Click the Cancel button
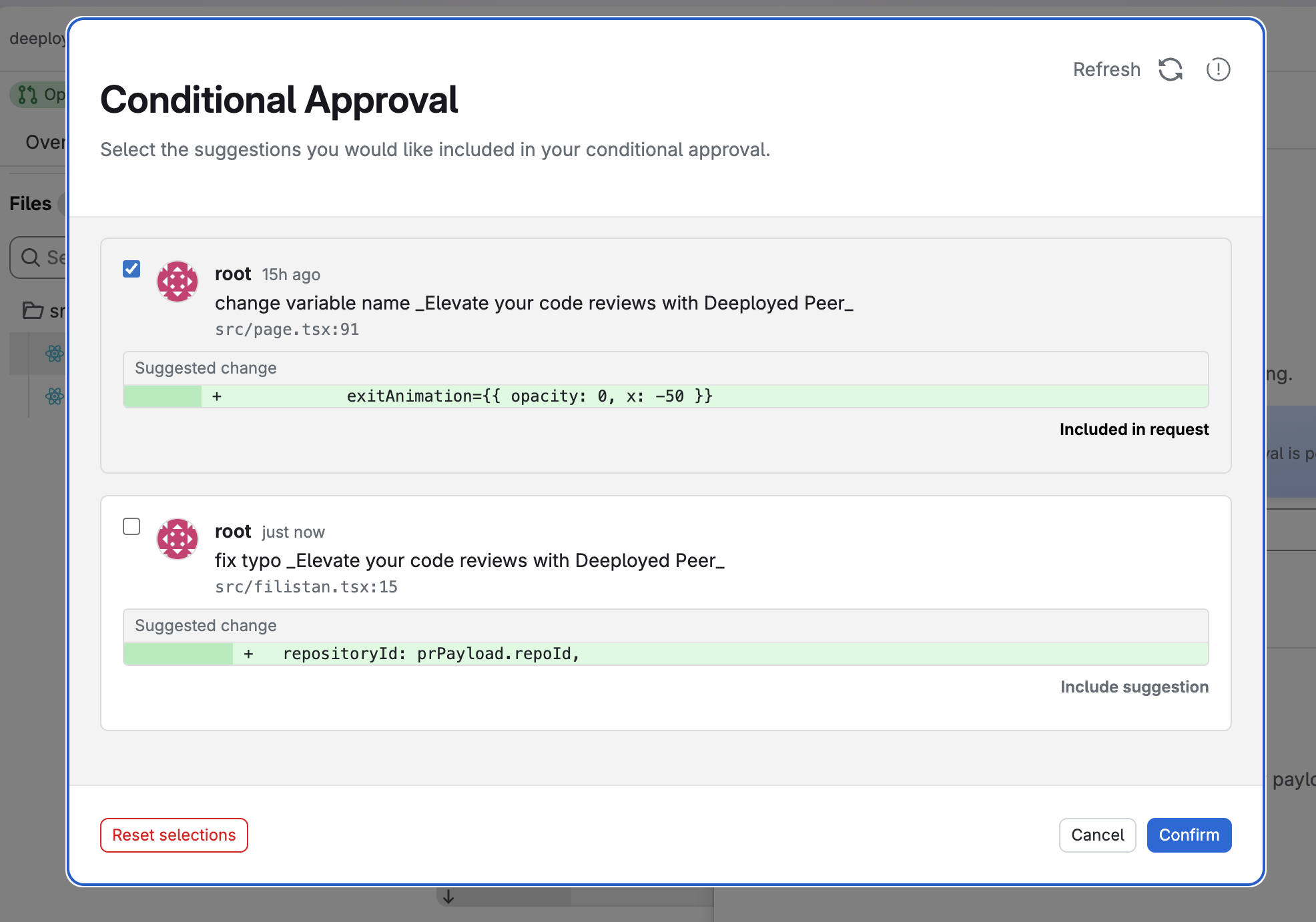This screenshot has height=922, width=1316. [x=1097, y=835]
